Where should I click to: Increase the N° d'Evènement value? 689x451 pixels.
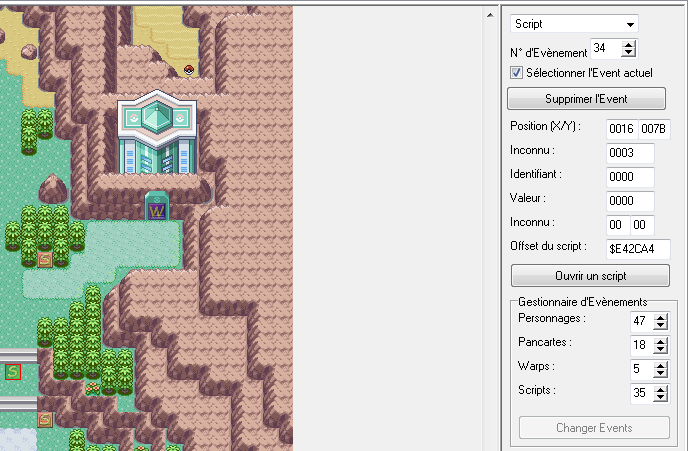tap(629, 44)
